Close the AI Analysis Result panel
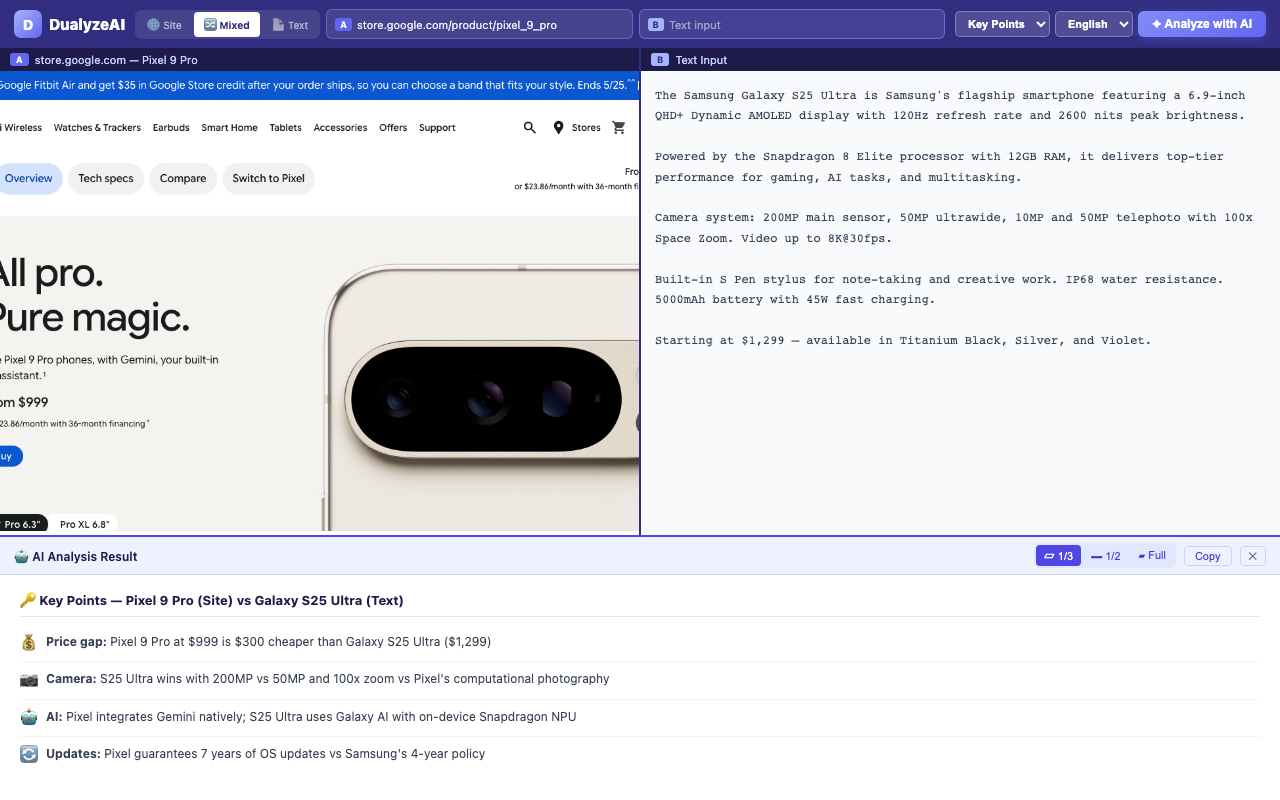Image resolution: width=1280 pixels, height=800 pixels. 1253,556
